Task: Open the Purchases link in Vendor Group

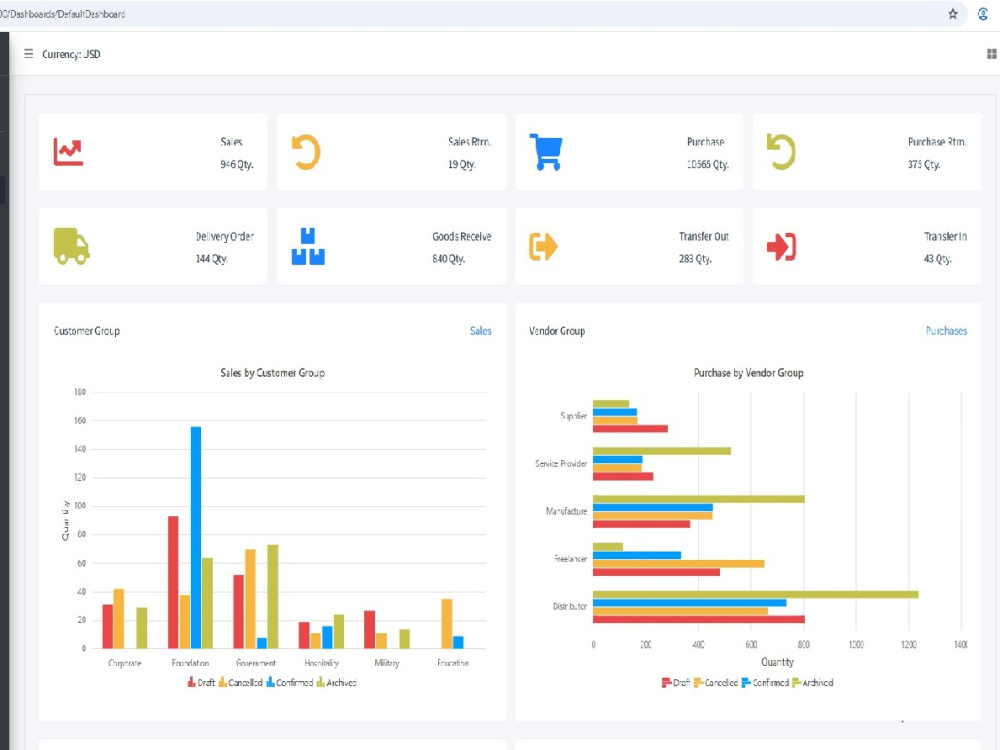Action: [946, 330]
